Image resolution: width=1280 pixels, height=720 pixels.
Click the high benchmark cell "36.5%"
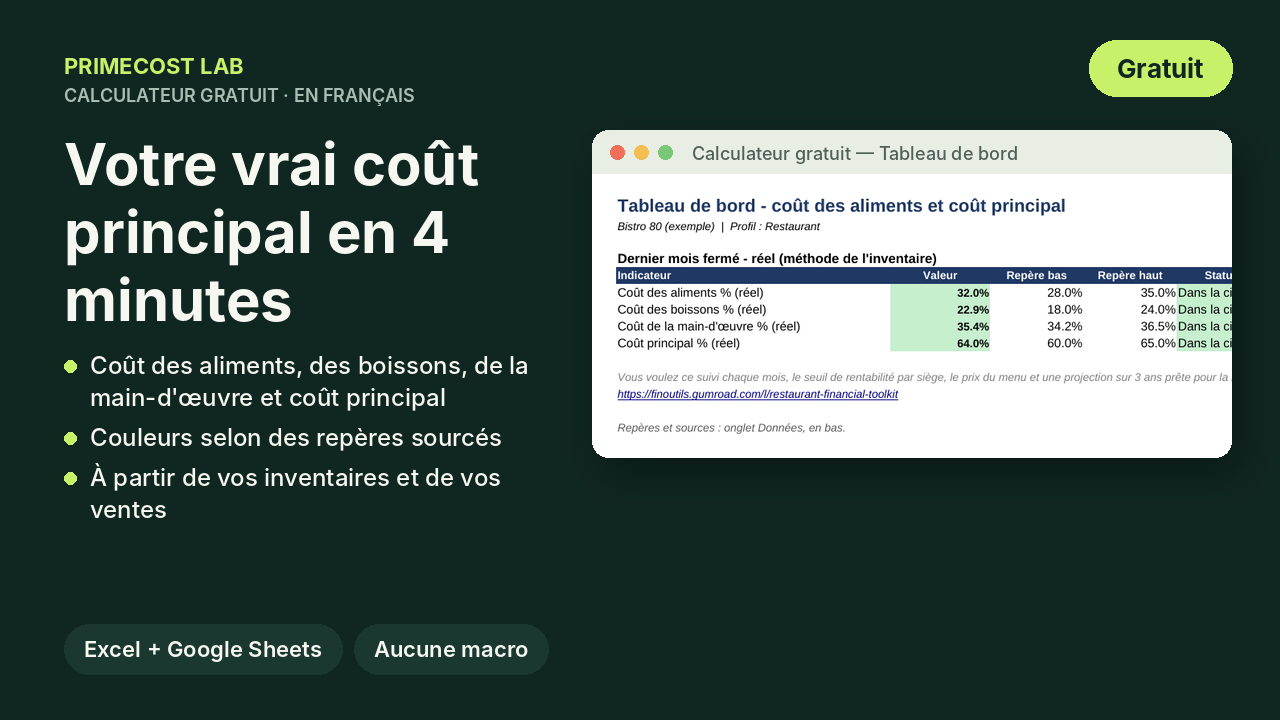(1131, 326)
